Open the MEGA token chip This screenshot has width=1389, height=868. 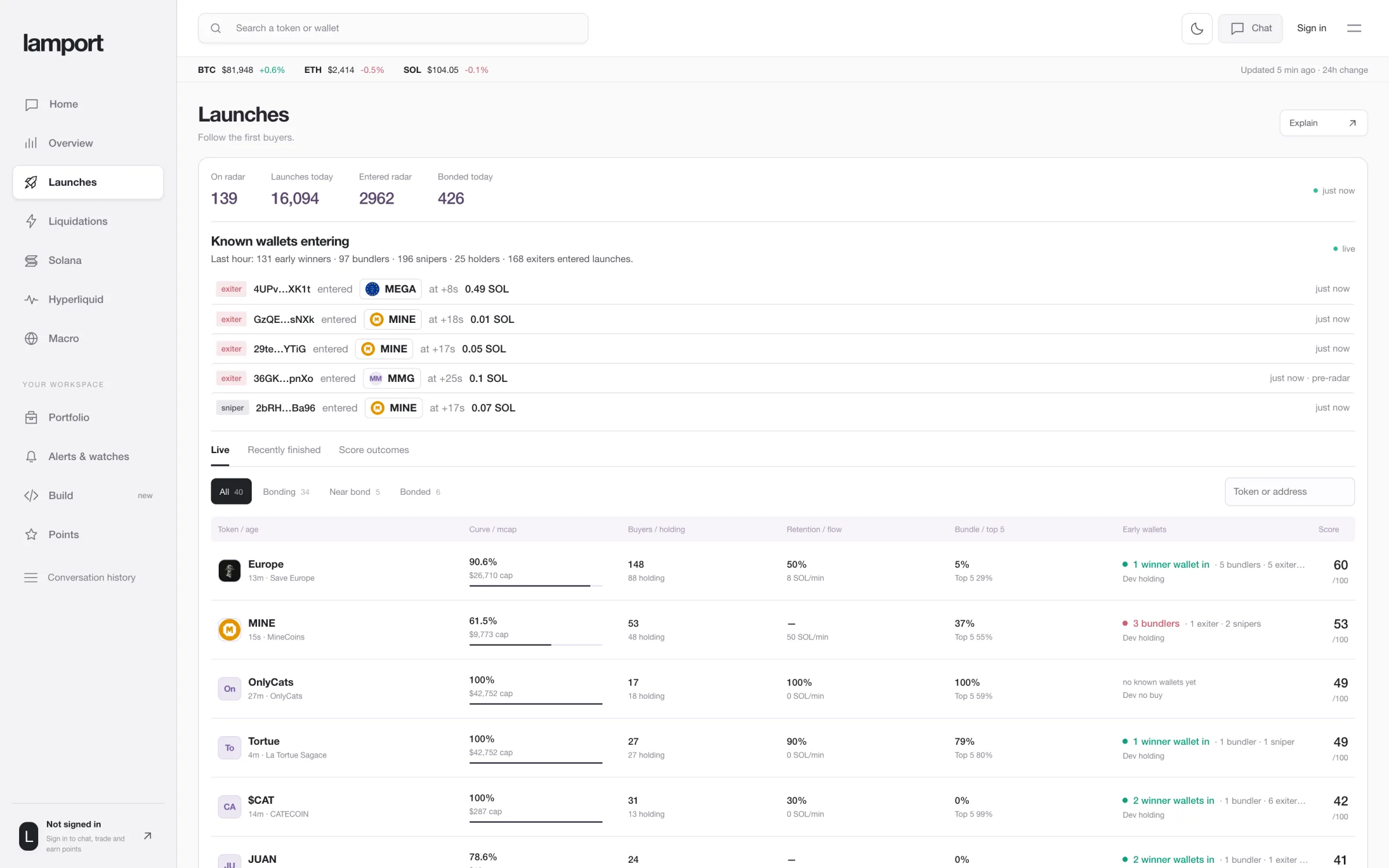391,289
